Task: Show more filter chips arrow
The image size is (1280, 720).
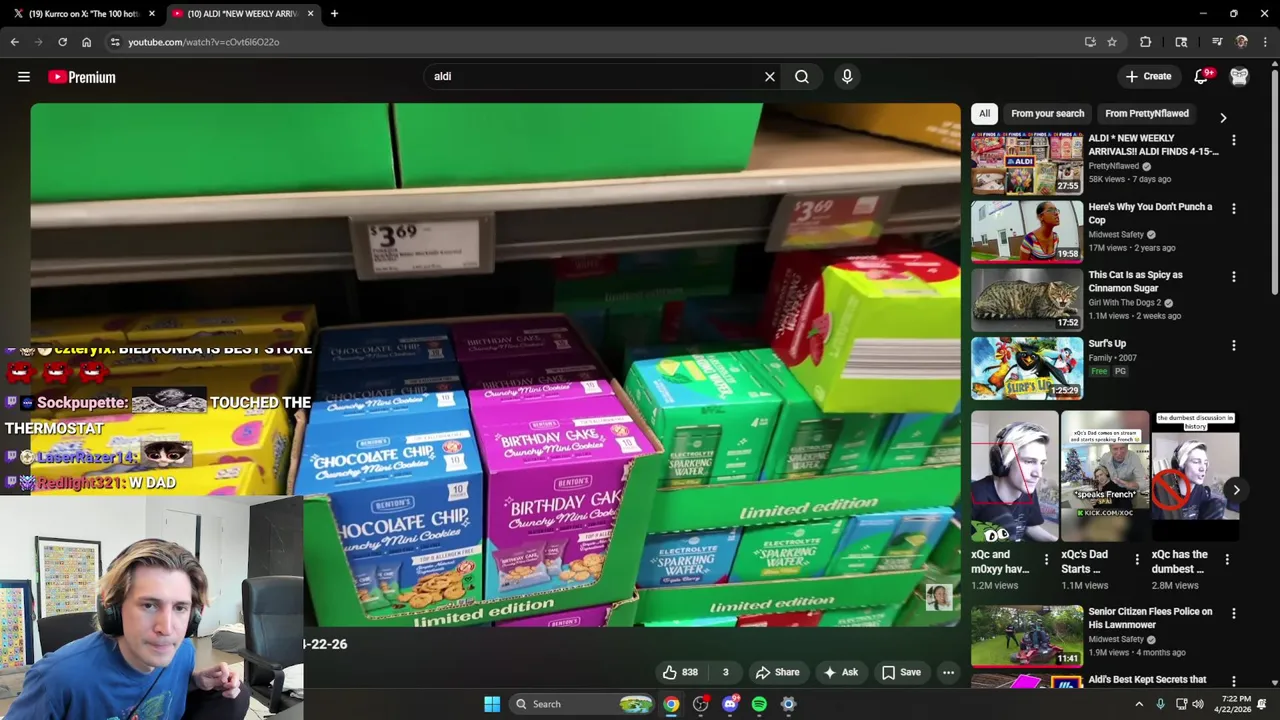Action: [1223, 117]
